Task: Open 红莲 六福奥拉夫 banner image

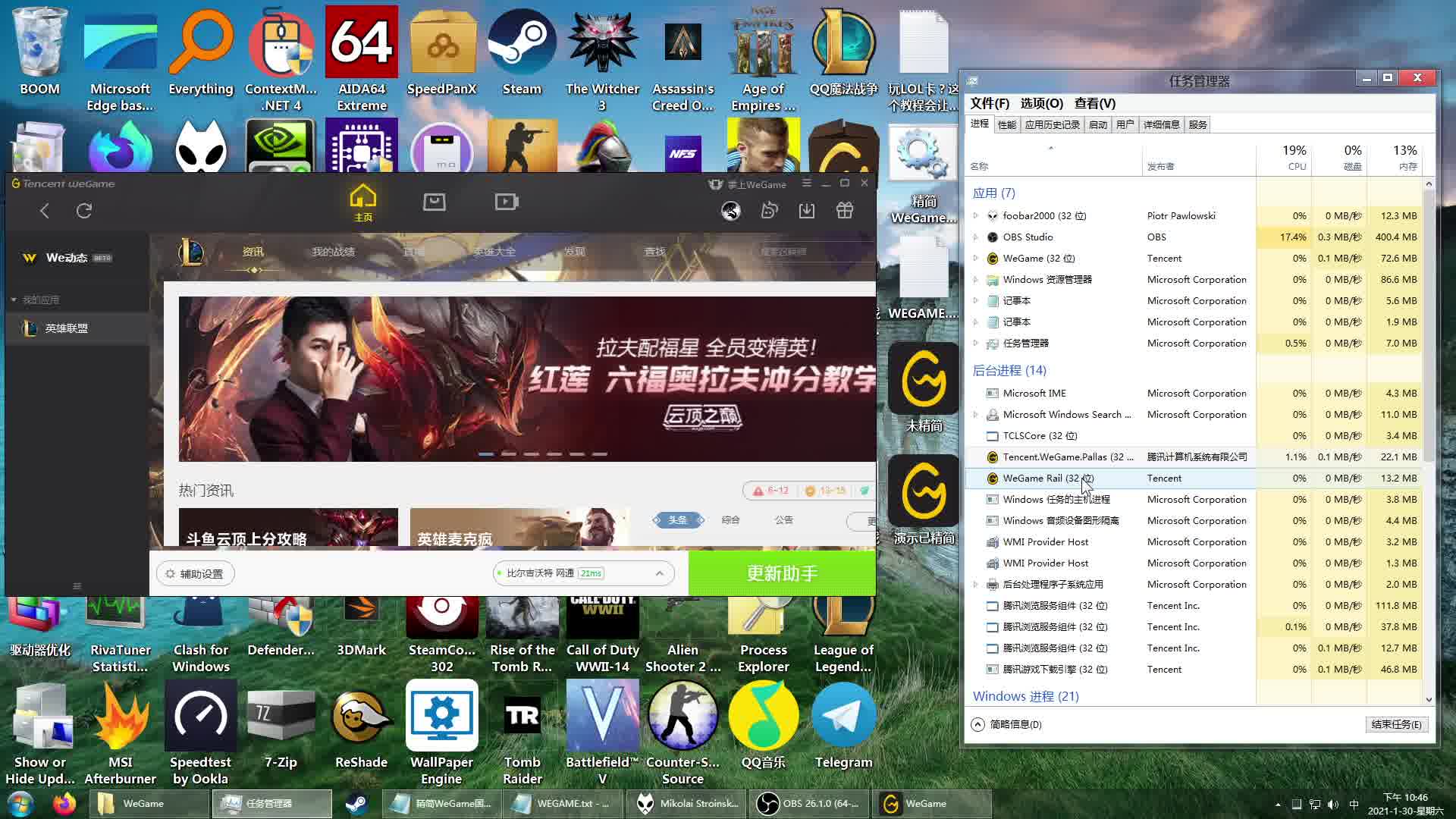Action: [527, 379]
